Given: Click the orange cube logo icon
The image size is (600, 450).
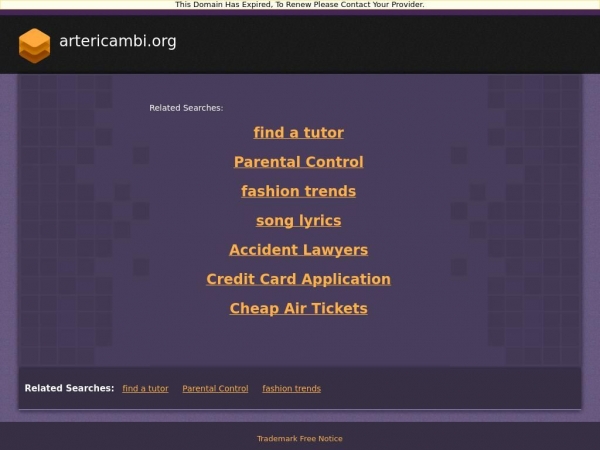Looking at the screenshot, I should point(34,46).
